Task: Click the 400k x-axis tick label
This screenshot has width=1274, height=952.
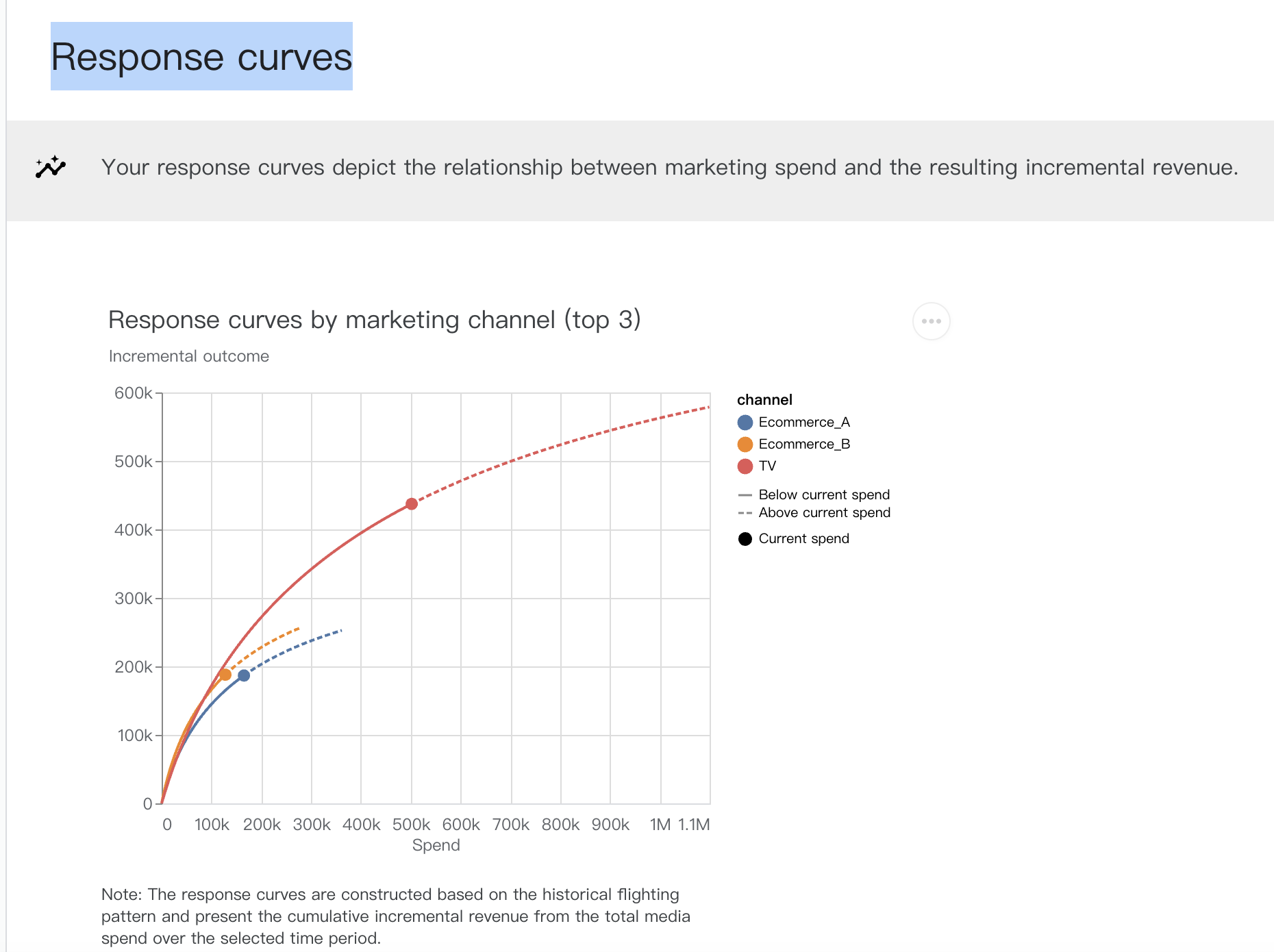Action: pos(361,825)
